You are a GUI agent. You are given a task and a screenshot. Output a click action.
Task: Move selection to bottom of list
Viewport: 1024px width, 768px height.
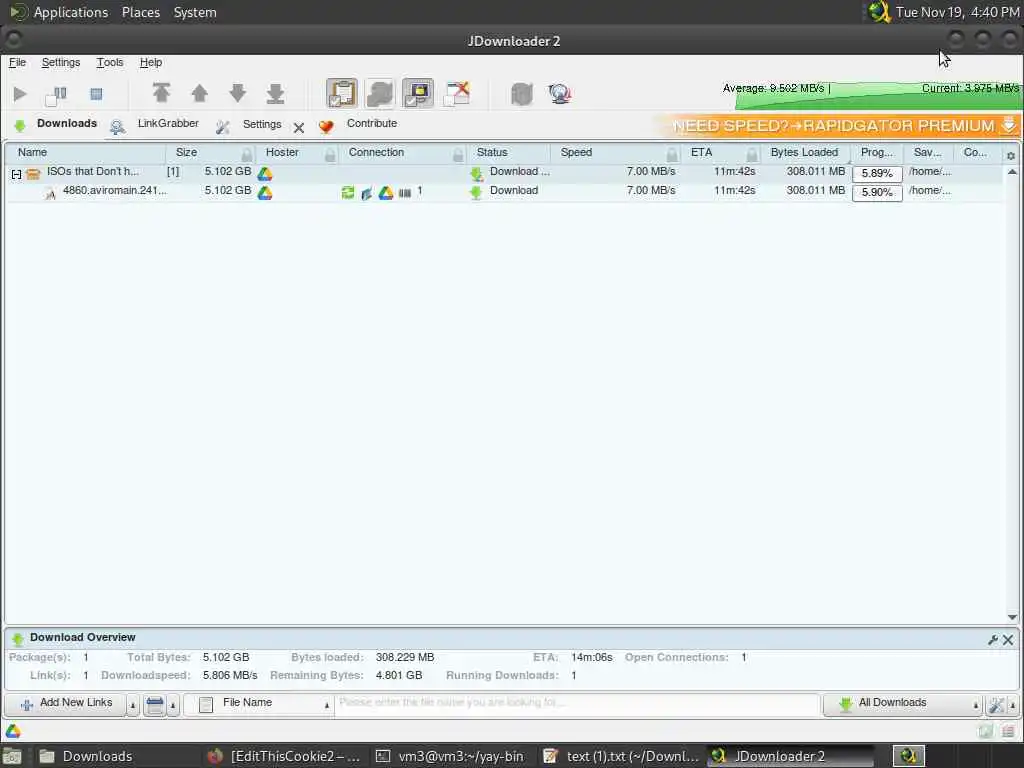[x=276, y=93]
